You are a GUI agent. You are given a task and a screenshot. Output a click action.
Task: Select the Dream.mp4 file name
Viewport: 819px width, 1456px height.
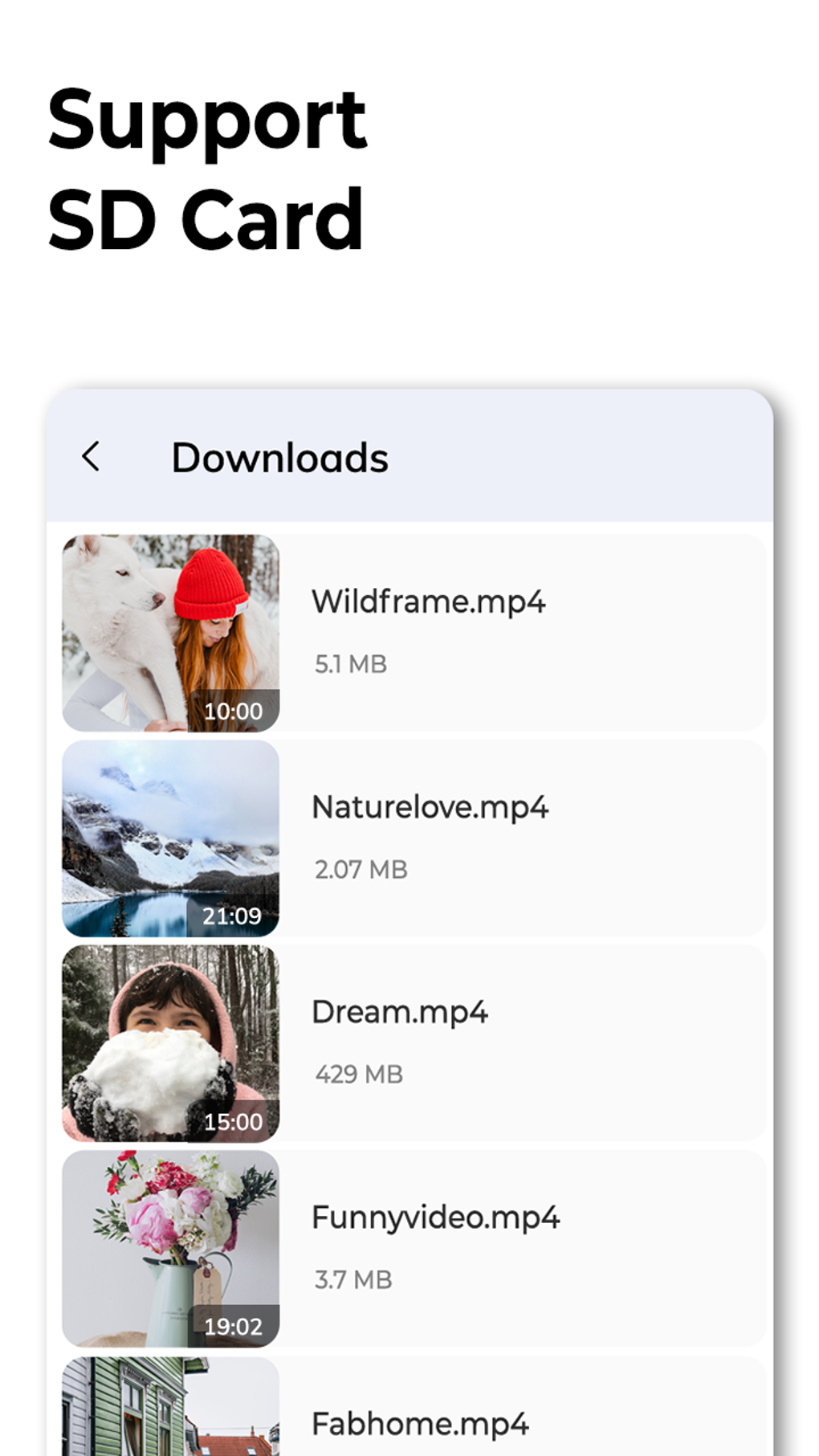[400, 1013]
